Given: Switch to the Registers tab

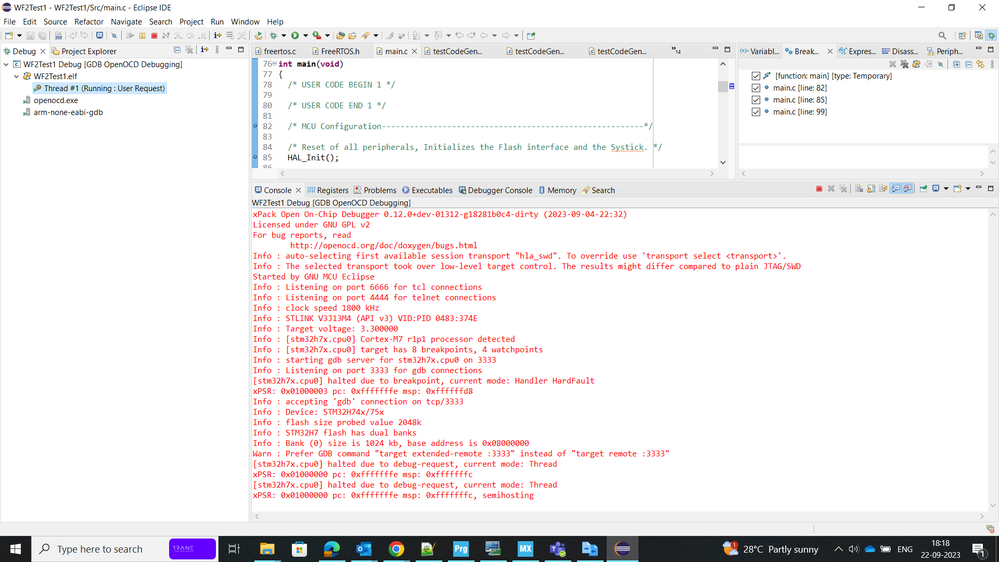Looking at the screenshot, I should pyautogui.click(x=328, y=190).
